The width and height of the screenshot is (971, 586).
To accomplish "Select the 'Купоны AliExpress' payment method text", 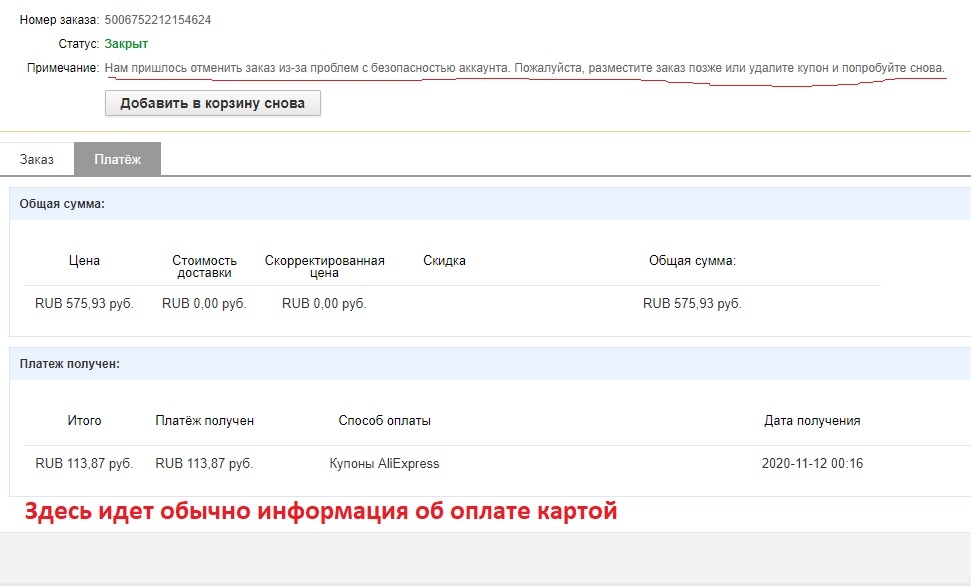I will pos(385,463).
